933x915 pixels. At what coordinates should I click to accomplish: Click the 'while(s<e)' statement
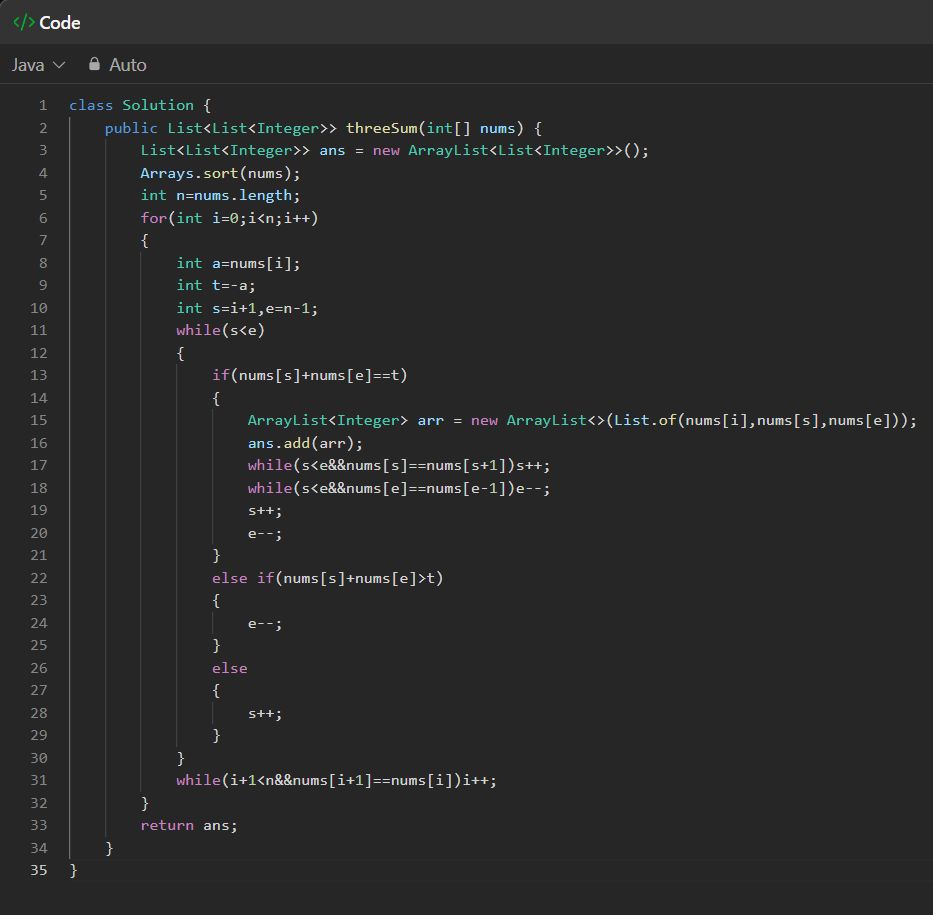click(x=221, y=330)
